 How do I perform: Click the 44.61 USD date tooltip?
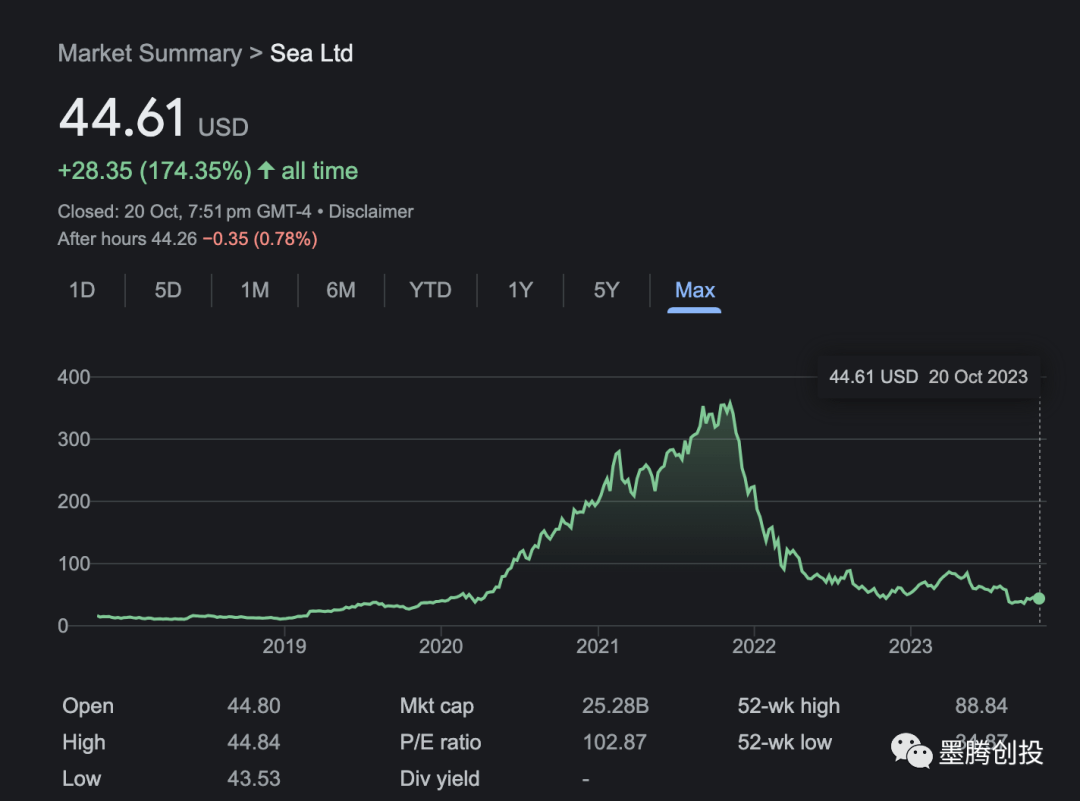[x=928, y=377]
